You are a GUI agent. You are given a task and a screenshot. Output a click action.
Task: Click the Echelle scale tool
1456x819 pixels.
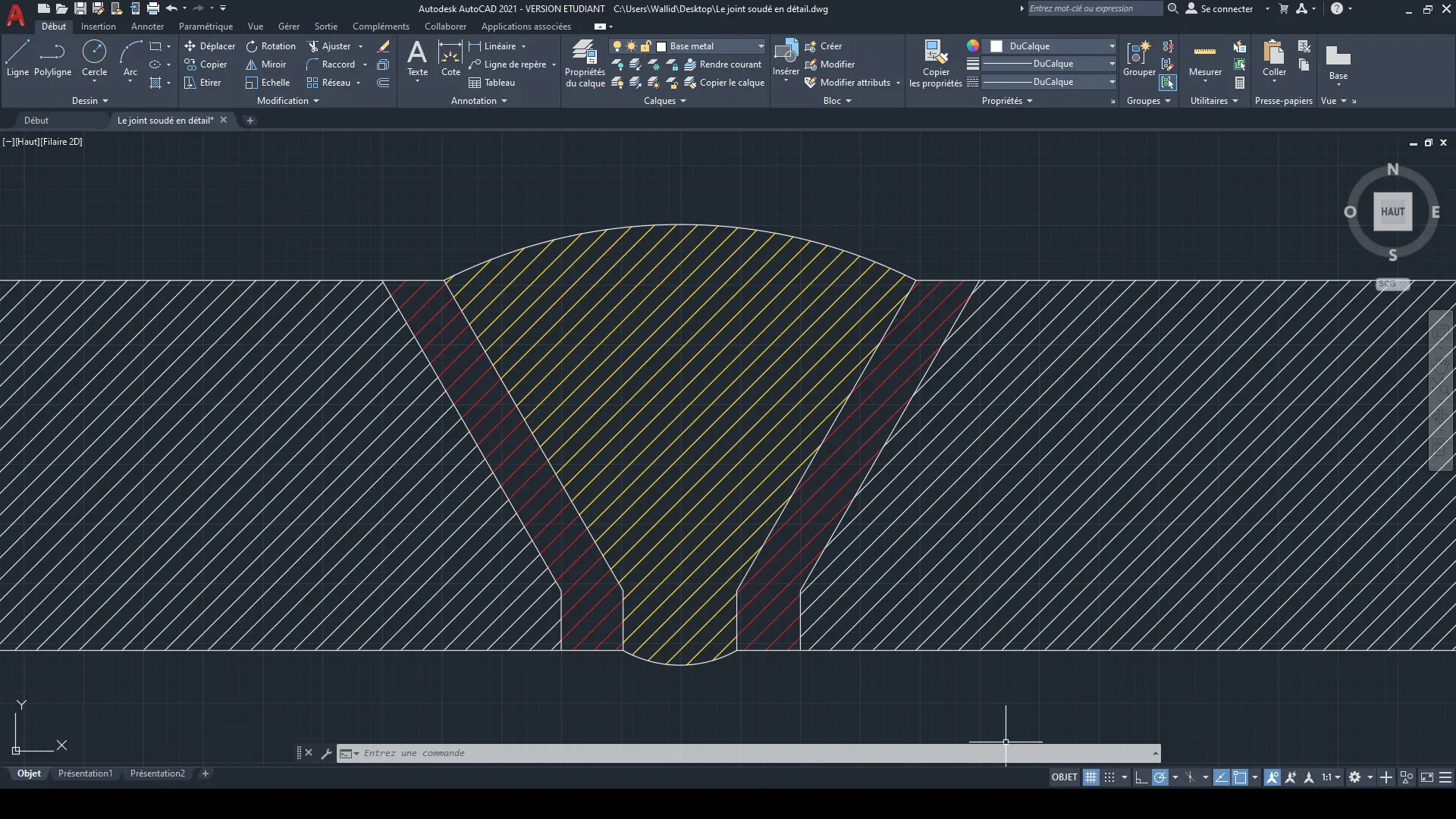click(267, 83)
